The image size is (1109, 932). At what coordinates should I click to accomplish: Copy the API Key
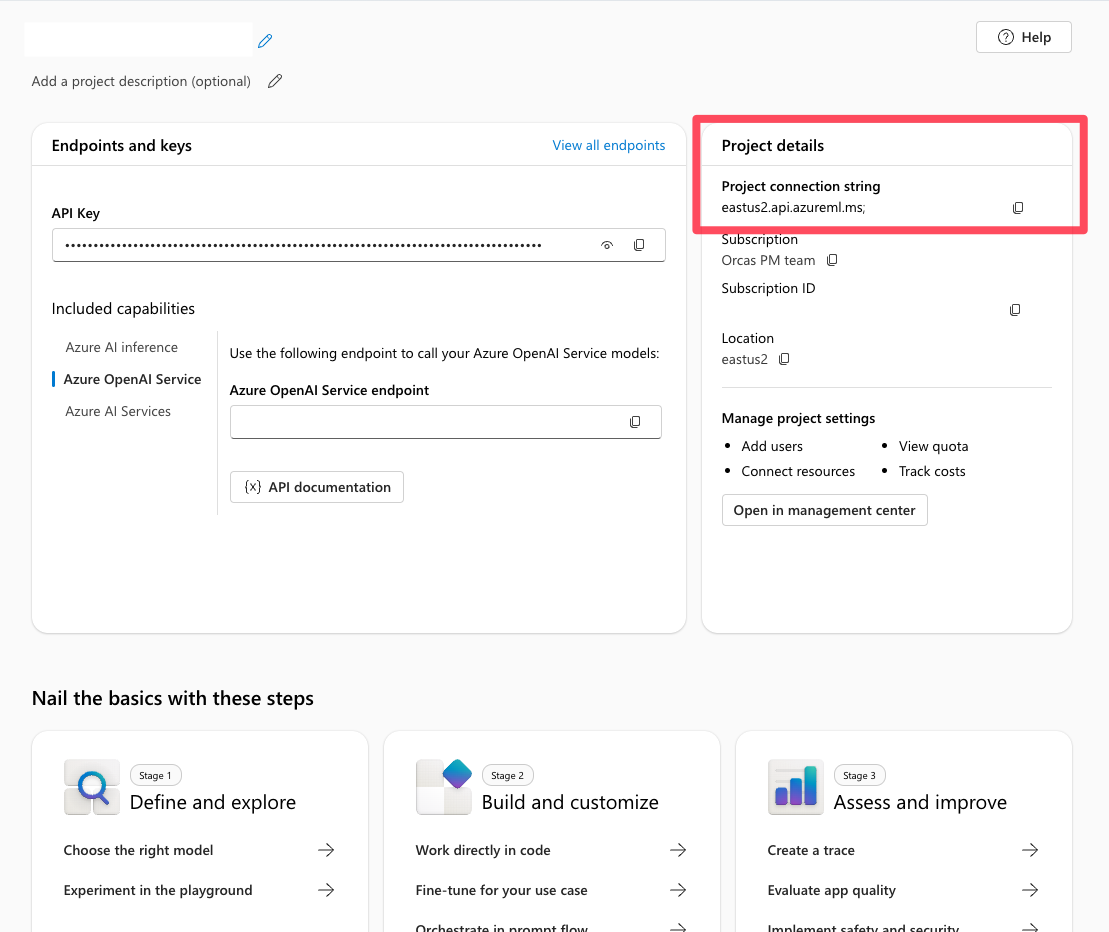(x=639, y=244)
